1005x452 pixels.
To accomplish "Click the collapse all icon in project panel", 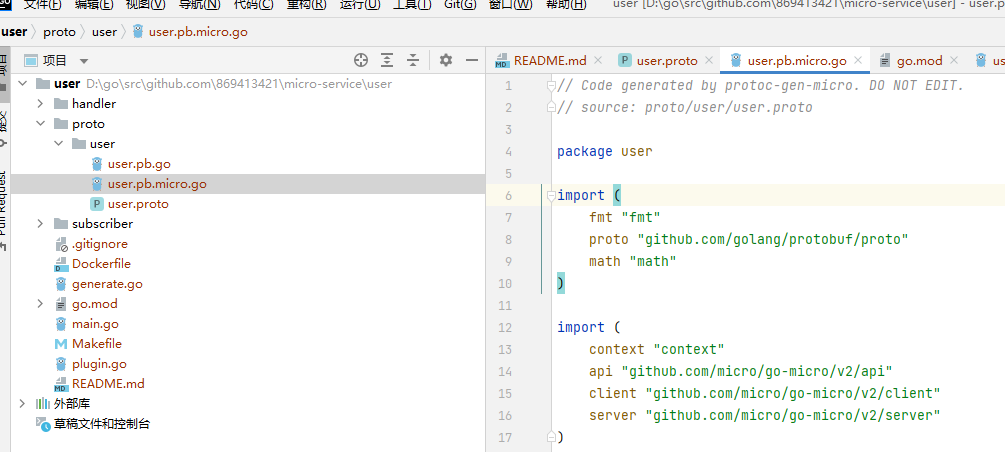I will (x=413, y=60).
